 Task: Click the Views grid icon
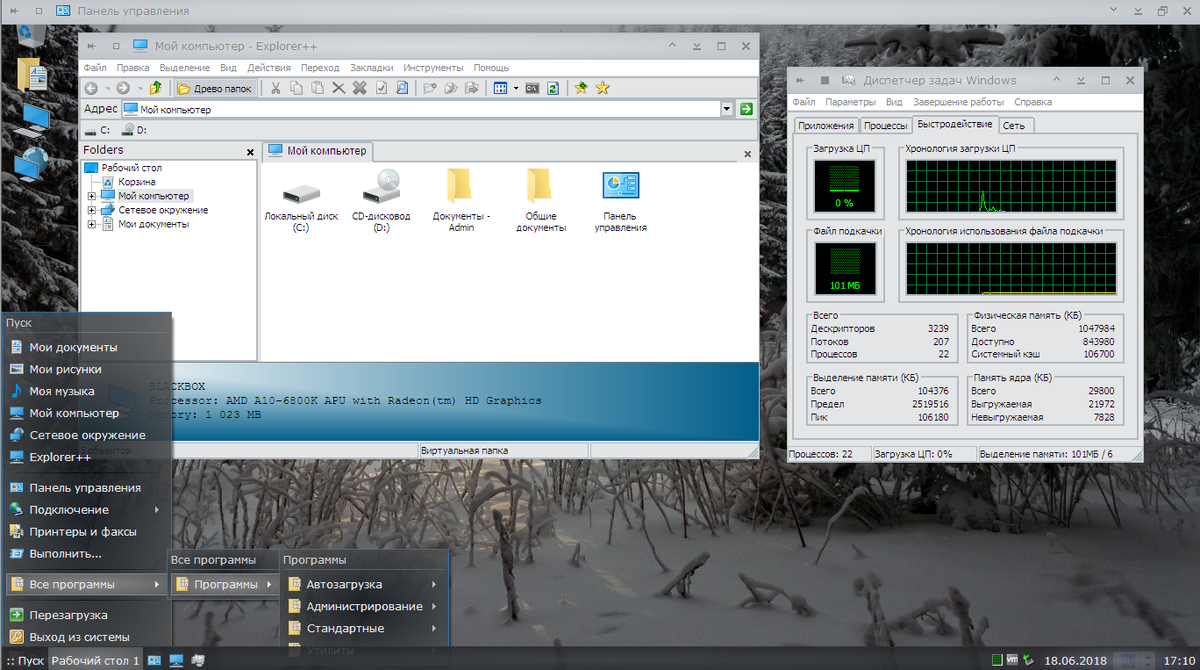tap(501, 88)
